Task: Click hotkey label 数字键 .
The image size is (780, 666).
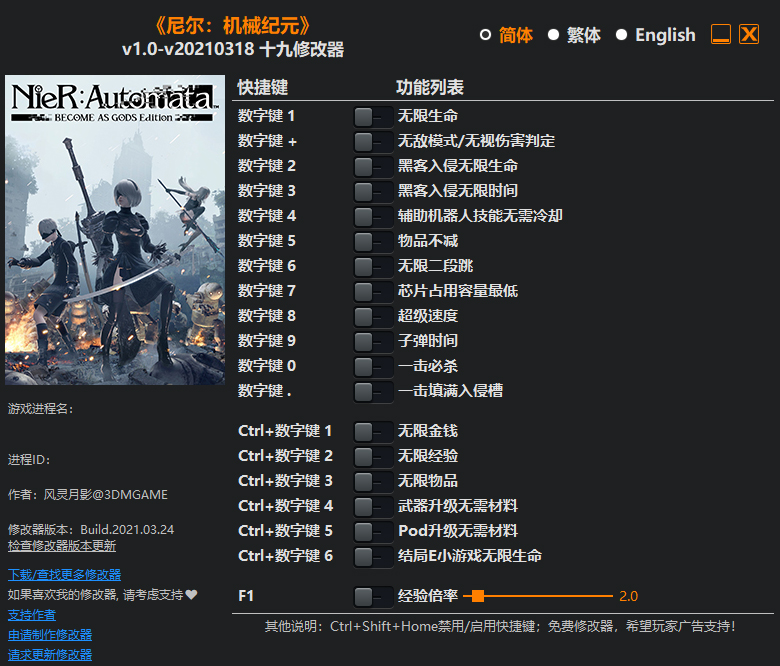Action: point(265,391)
